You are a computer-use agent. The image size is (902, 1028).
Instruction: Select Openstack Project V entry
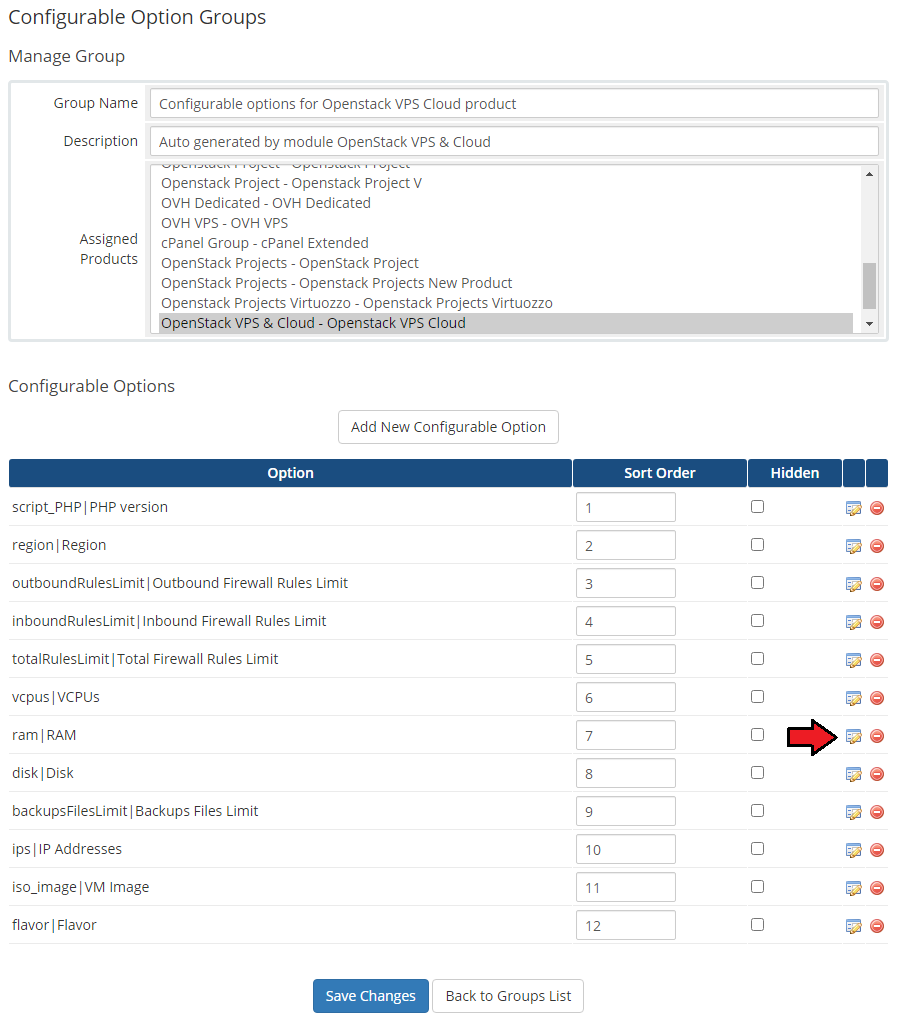pyautogui.click(x=505, y=183)
